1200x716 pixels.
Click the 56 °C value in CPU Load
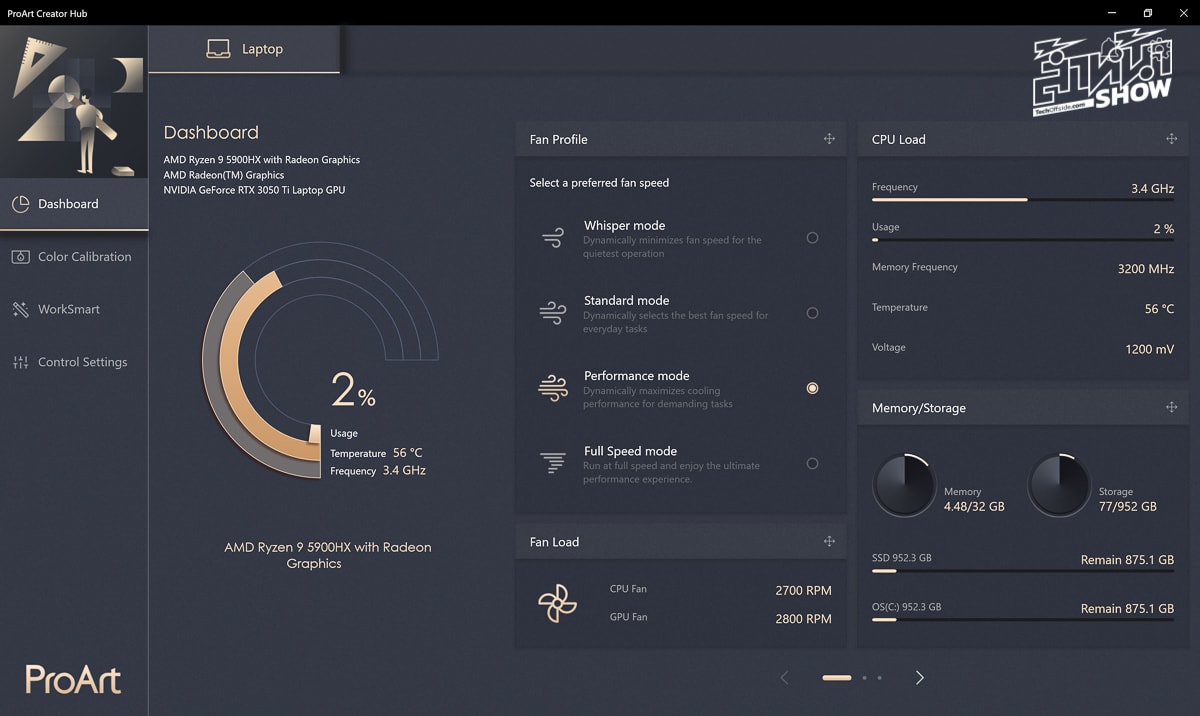click(1159, 309)
